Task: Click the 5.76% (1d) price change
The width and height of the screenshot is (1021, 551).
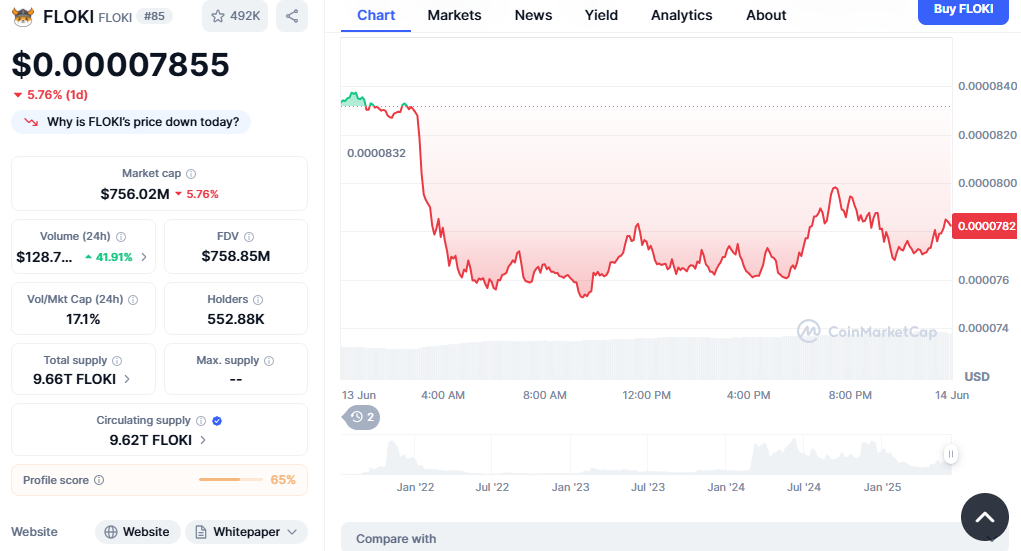Action: 51,95
